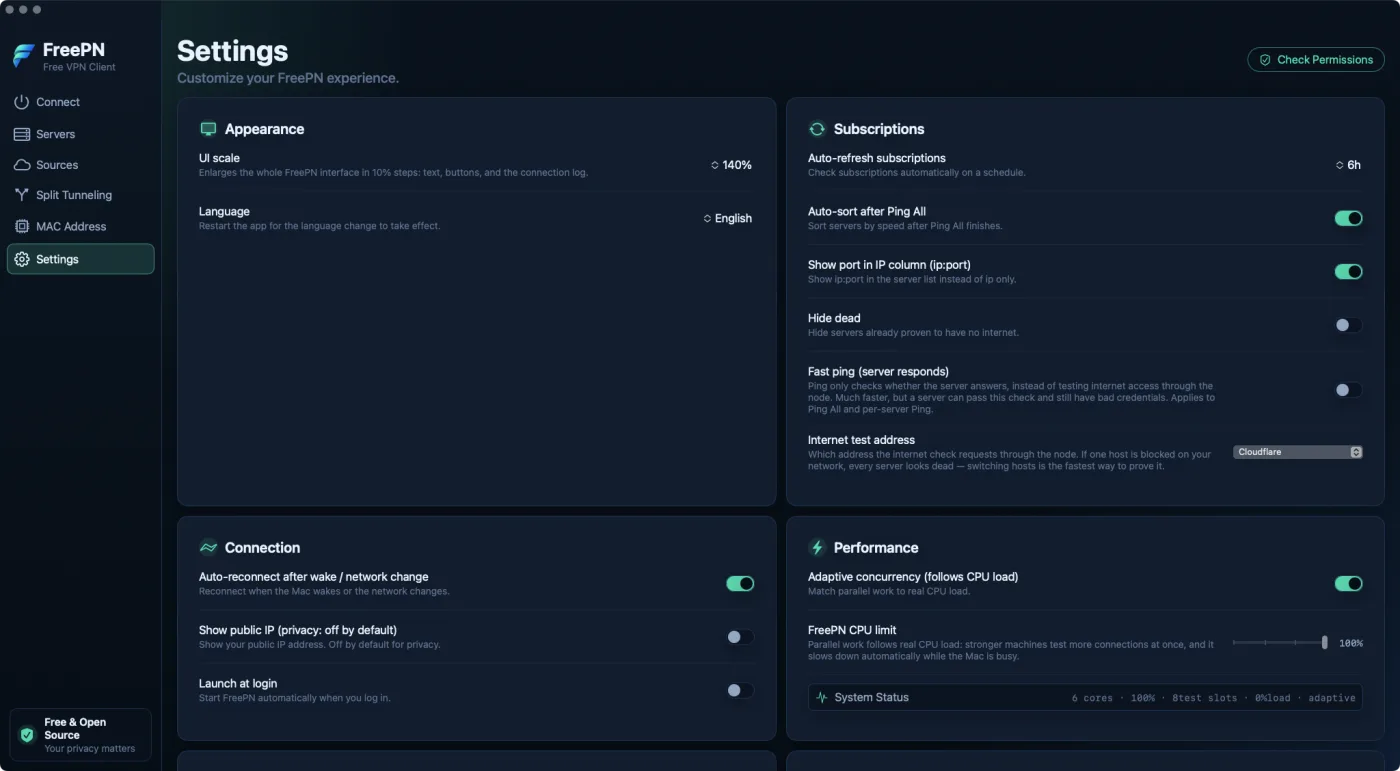The height and width of the screenshot is (771, 1400).
Task: Open Internet test address Cloudflare dropdown
Action: [1298, 452]
